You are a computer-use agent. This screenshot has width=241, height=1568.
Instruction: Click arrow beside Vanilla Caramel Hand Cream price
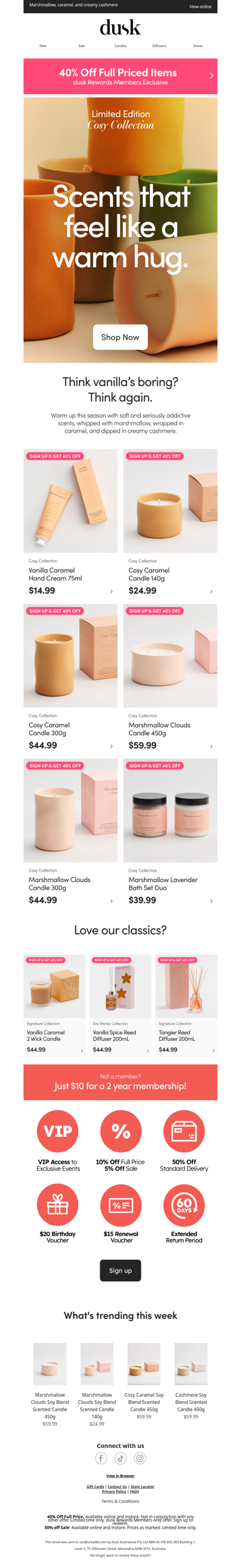111,592
